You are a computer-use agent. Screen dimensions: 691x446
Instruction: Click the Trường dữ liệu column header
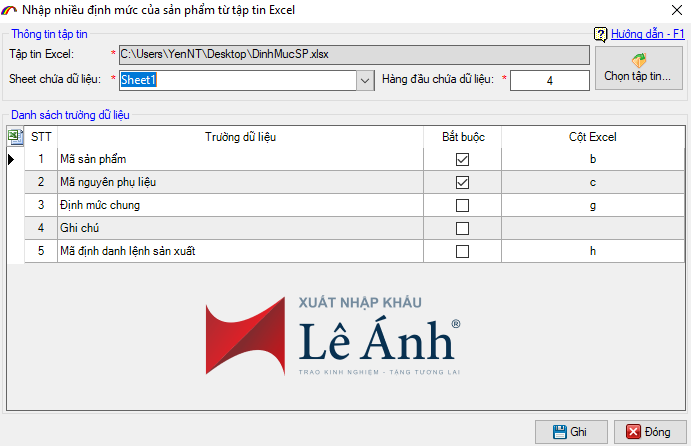click(241, 137)
